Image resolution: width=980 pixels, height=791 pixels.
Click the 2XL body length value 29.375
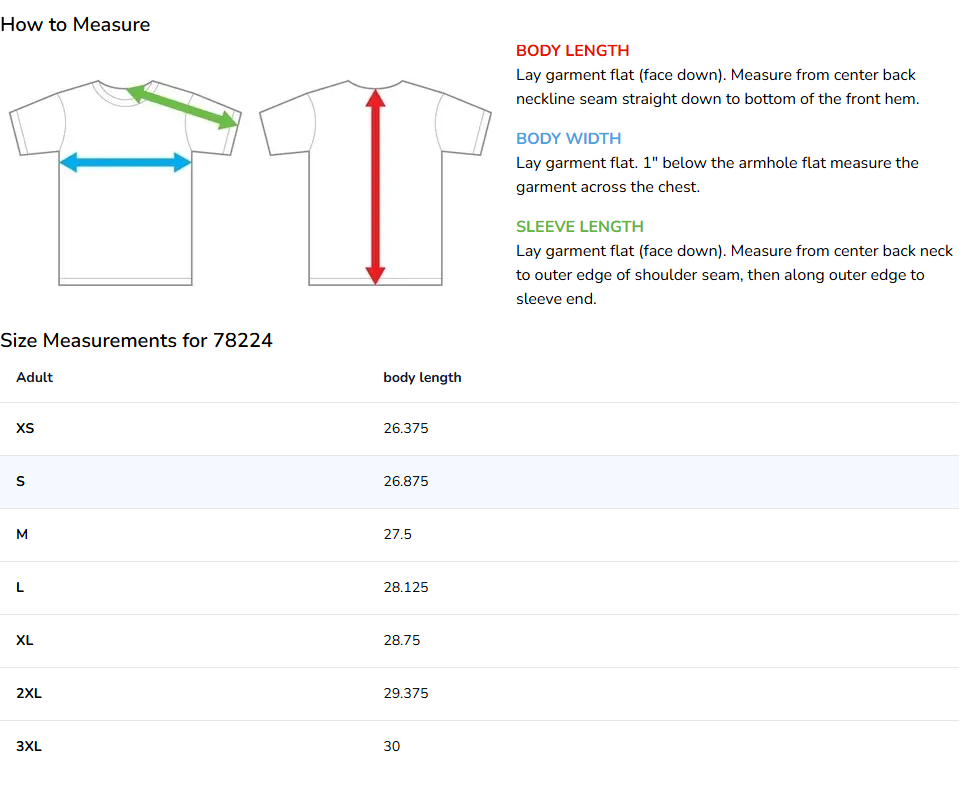tap(405, 693)
